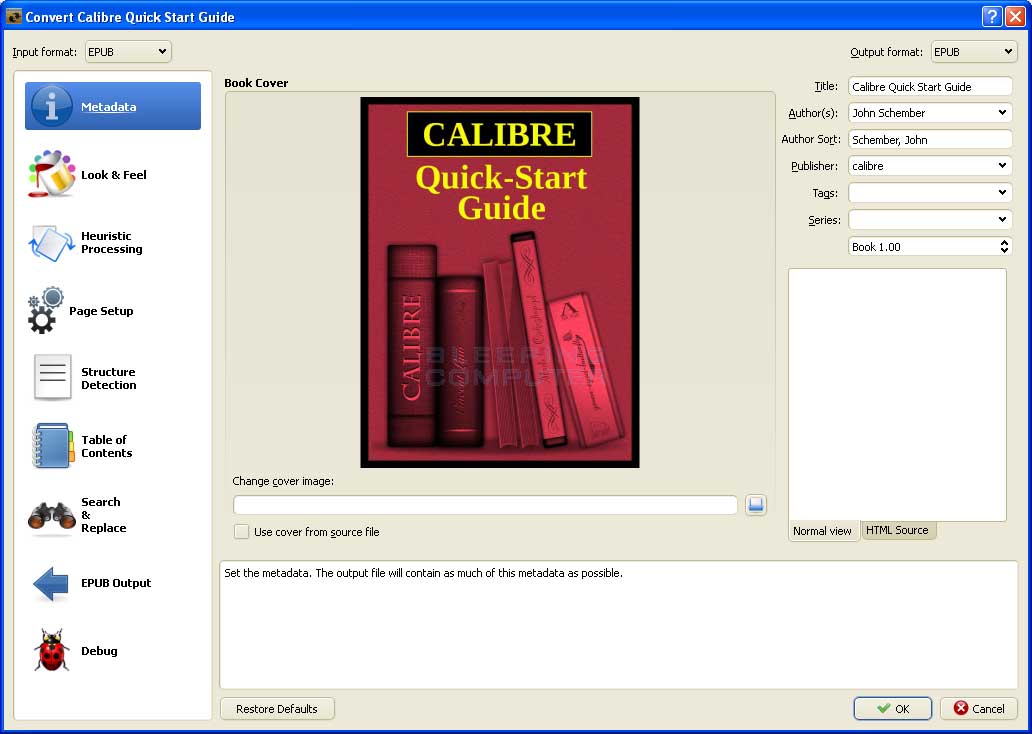The image size is (1032, 734).
Task: Open the Look & Feel paint bucket icon
Action: pyautogui.click(x=52, y=175)
